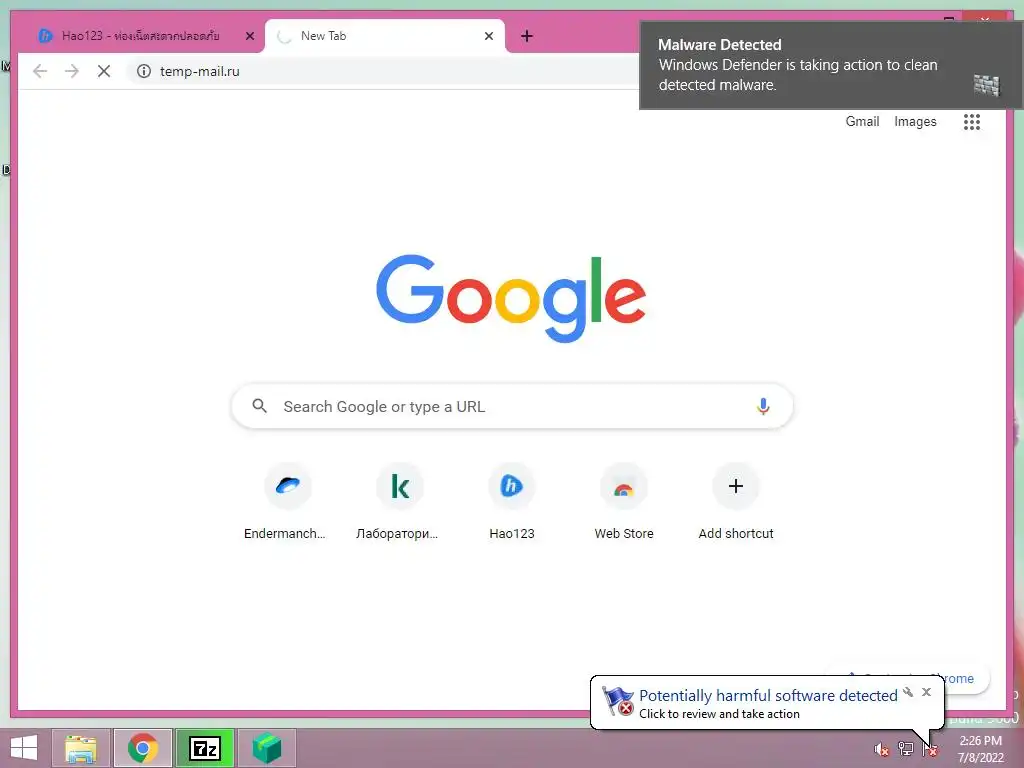1024x768 pixels.
Task: Open the Web Store shortcut
Action: pos(624,502)
